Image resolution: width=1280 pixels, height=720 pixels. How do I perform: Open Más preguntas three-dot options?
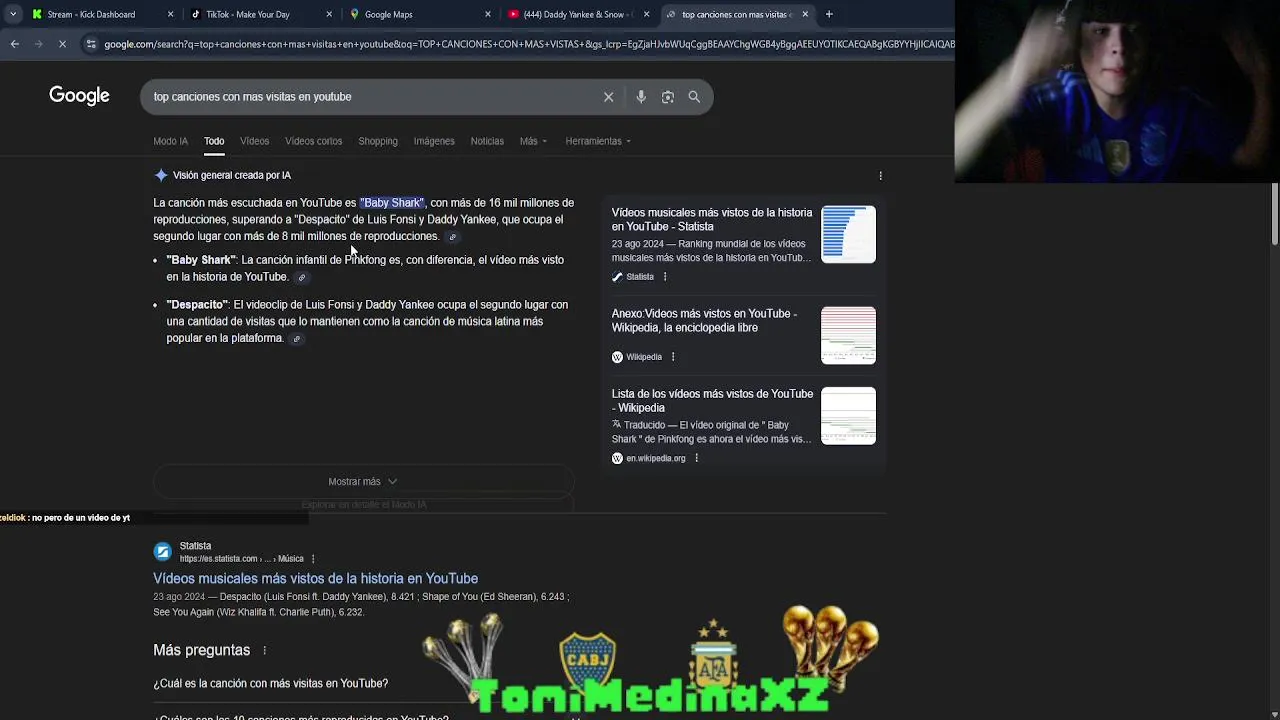264,650
